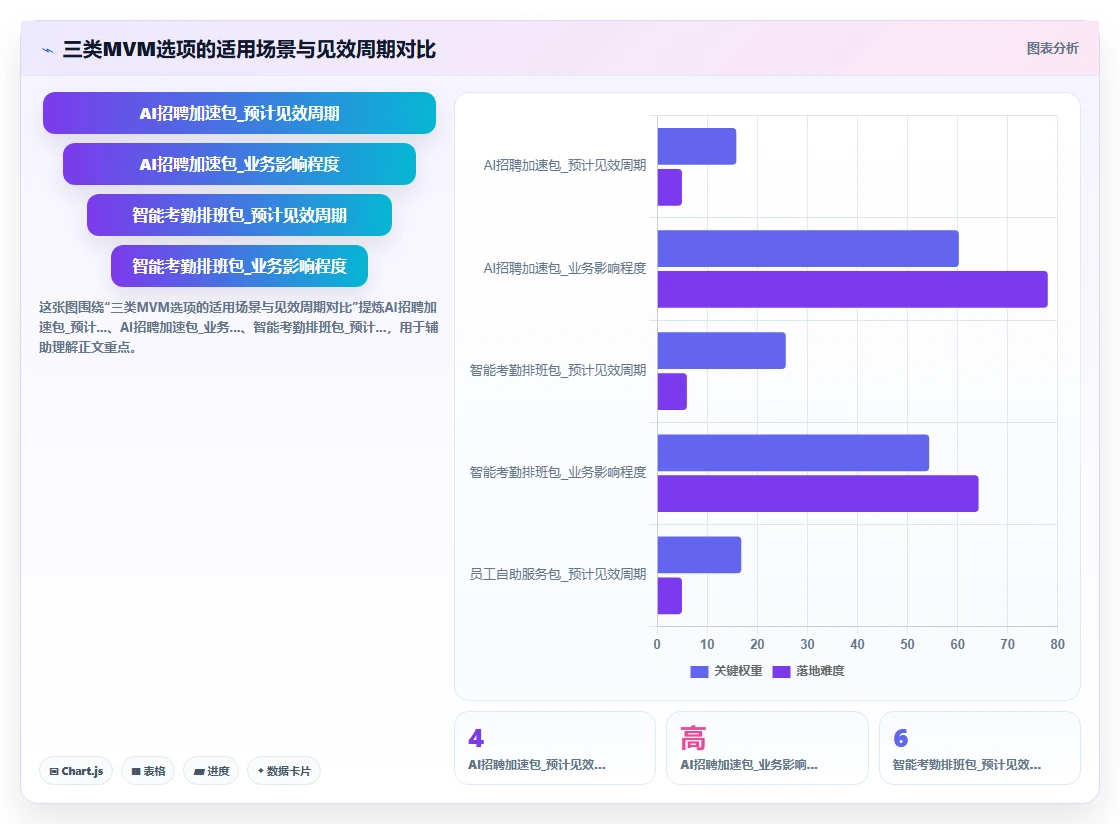Click the 关键权重 legend label text
Screen dimensions: 1120x824
[739, 671]
